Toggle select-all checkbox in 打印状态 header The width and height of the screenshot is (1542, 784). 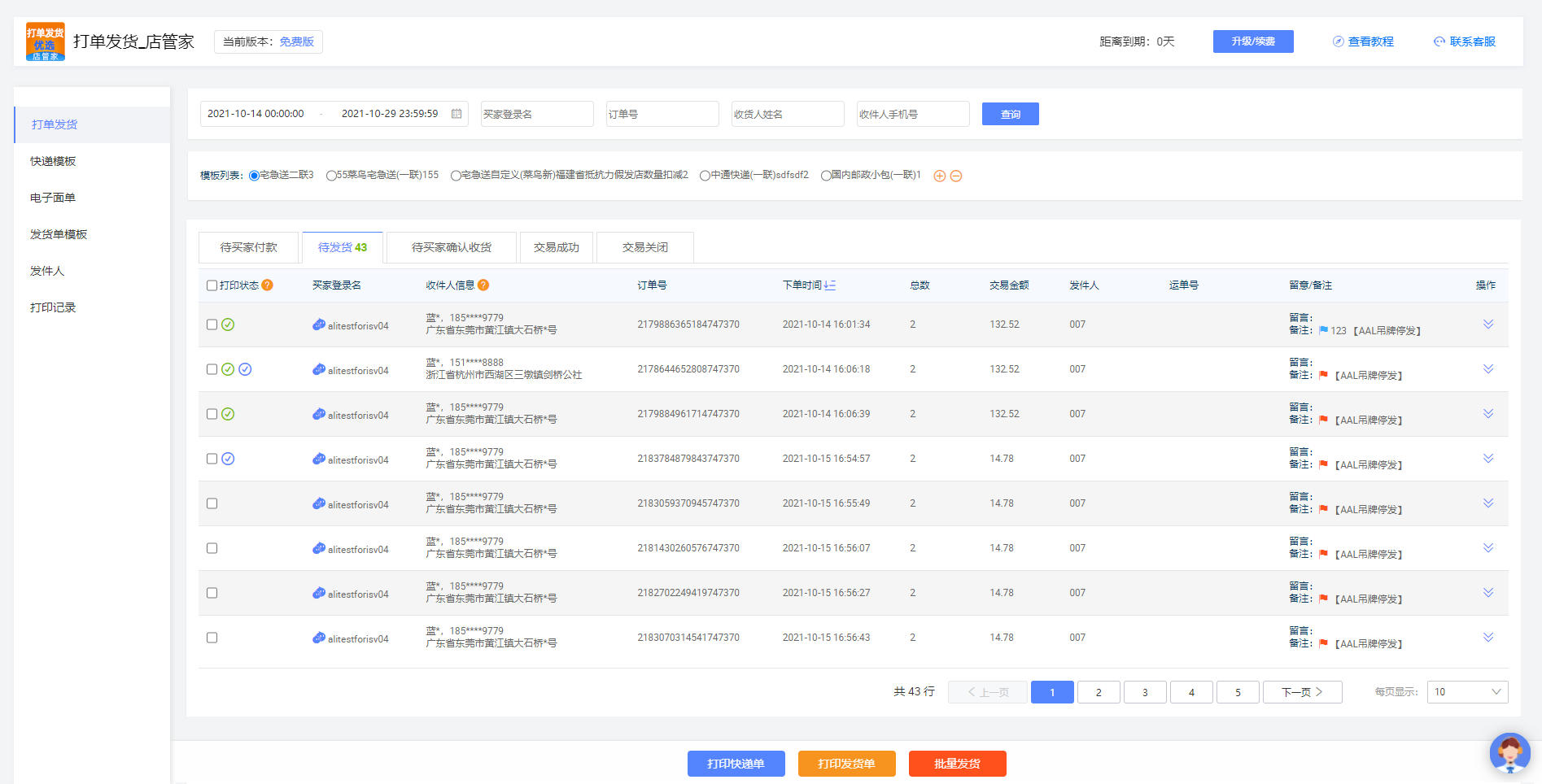click(212, 285)
